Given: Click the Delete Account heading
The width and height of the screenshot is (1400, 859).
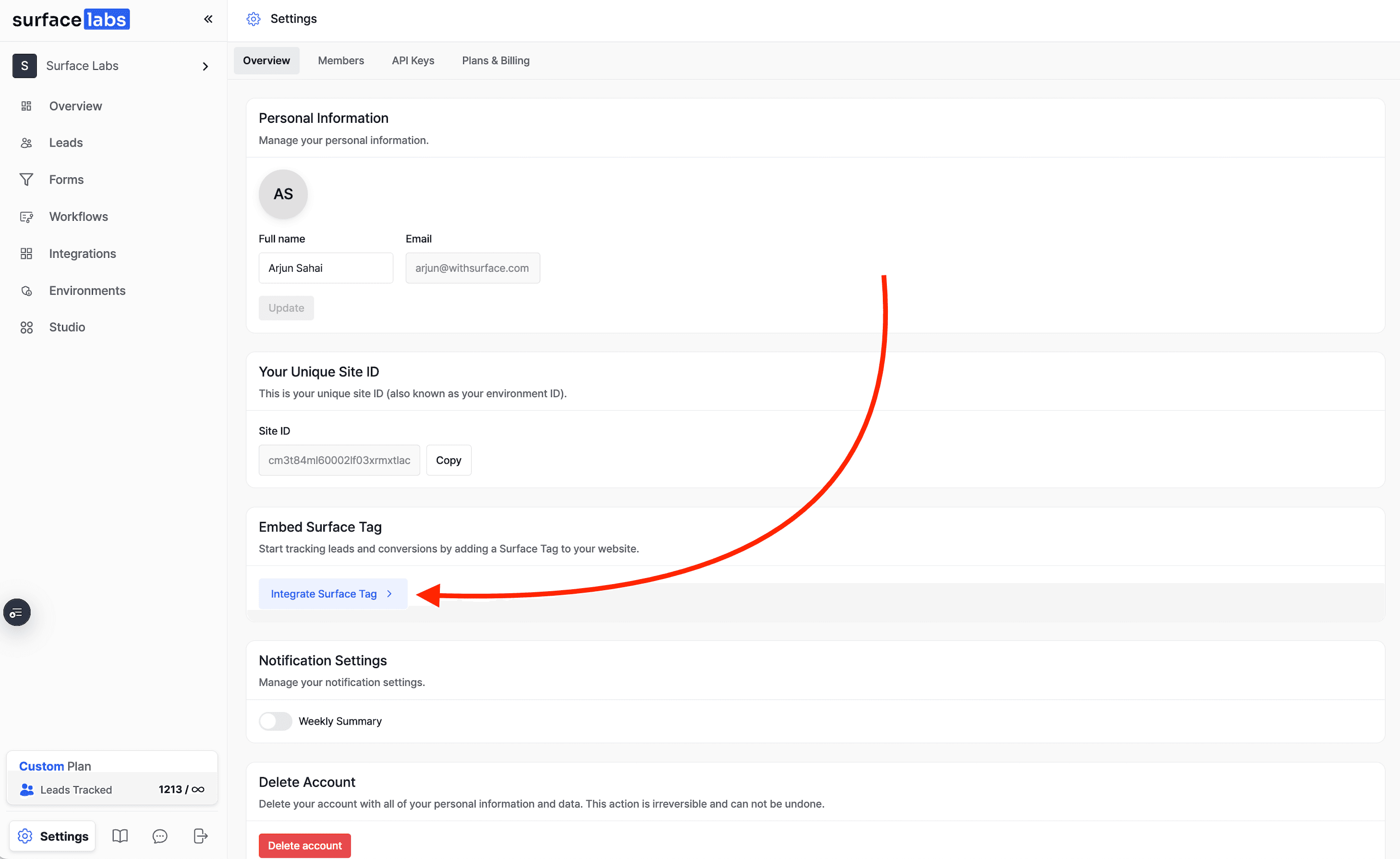Looking at the screenshot, I should point(307,782).
